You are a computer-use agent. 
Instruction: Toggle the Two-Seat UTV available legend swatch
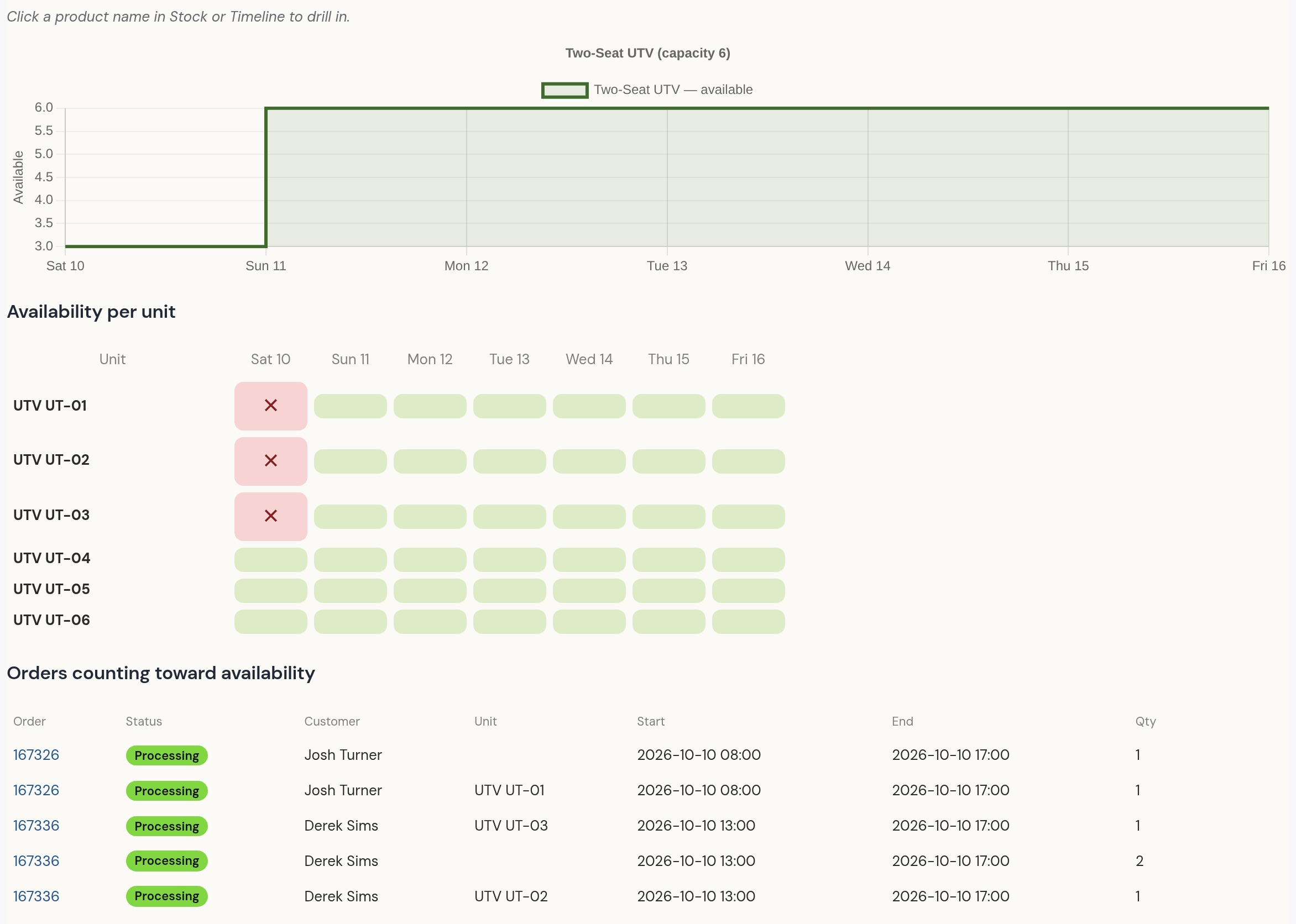coord(565,90)
